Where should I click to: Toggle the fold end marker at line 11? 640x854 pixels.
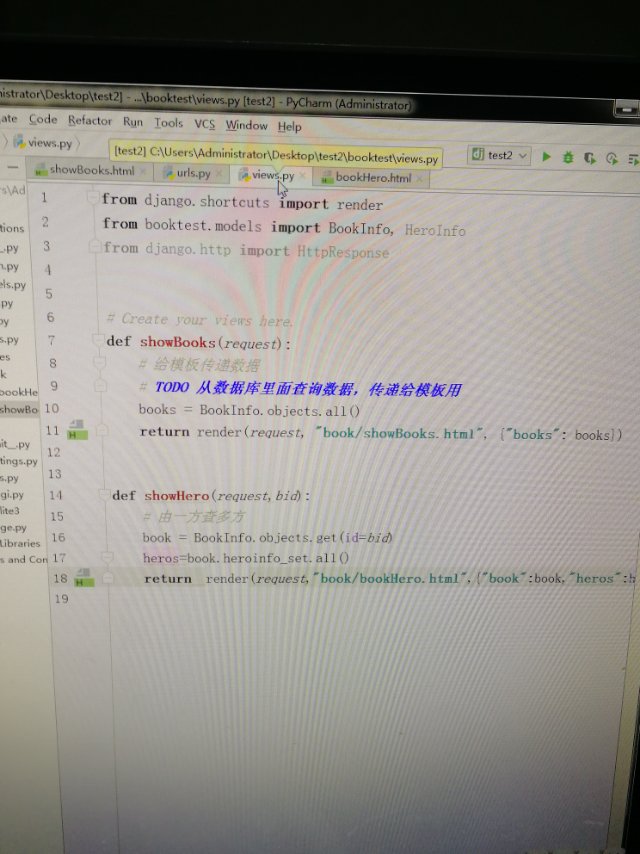[x=102, y=431]
